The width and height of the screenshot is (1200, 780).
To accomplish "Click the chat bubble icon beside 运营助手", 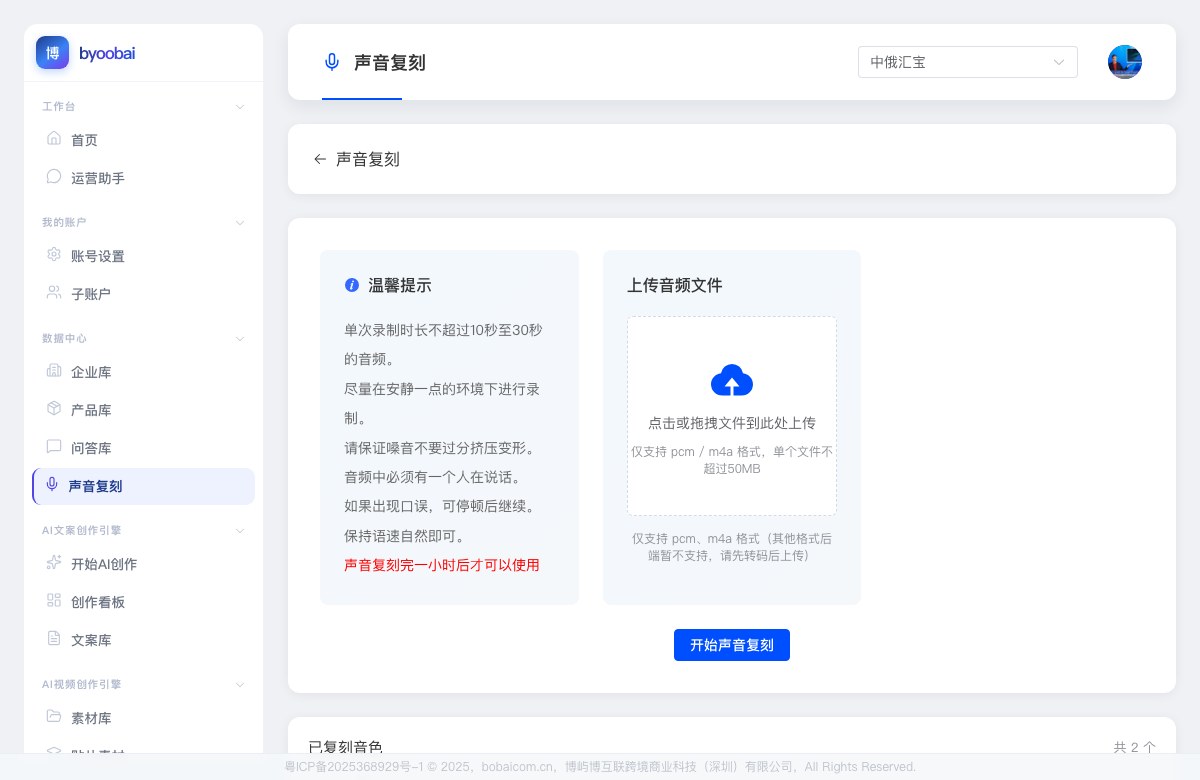I will [x=54, y=177].
